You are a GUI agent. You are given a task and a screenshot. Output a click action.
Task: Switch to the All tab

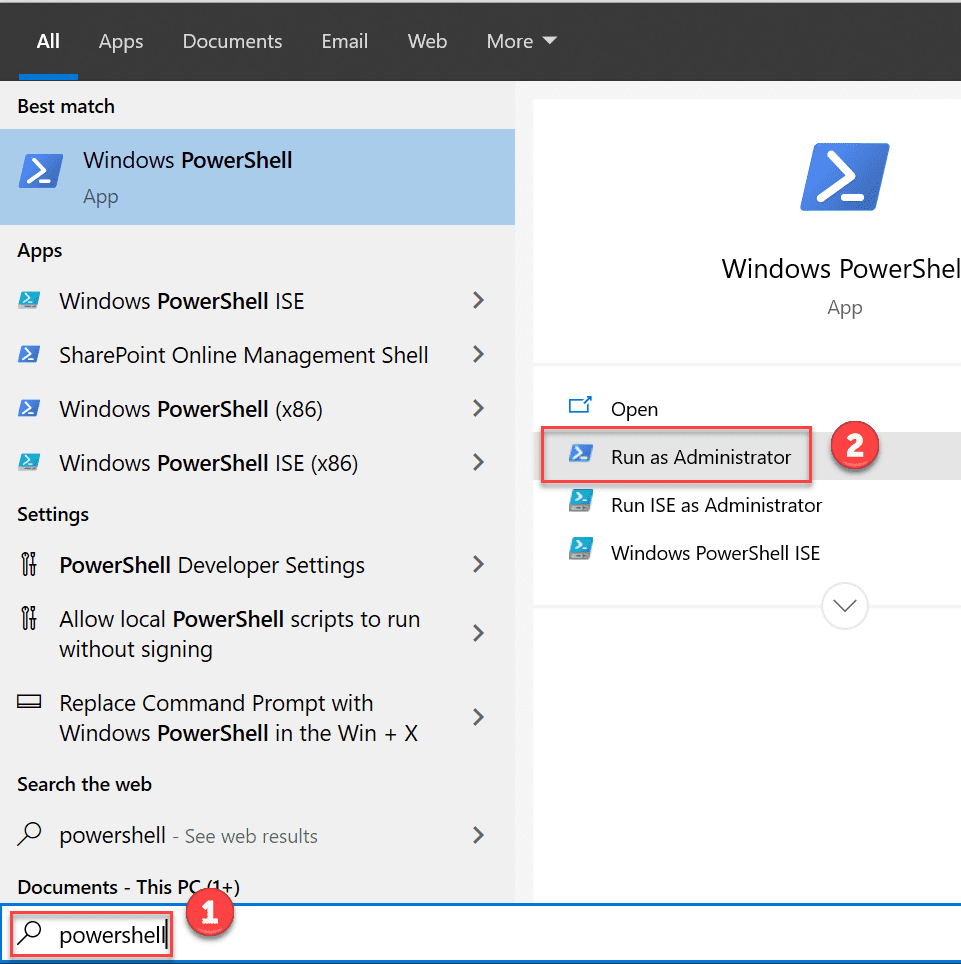point(48,41)
